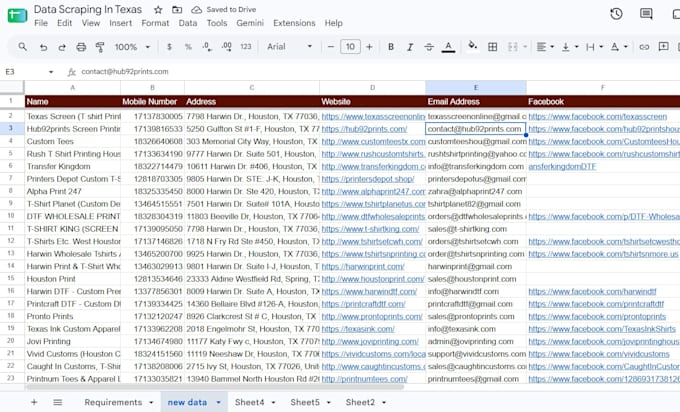This screenshot has height=412, width=680.
Task: Increase decimal places
Action: point(226,47)
